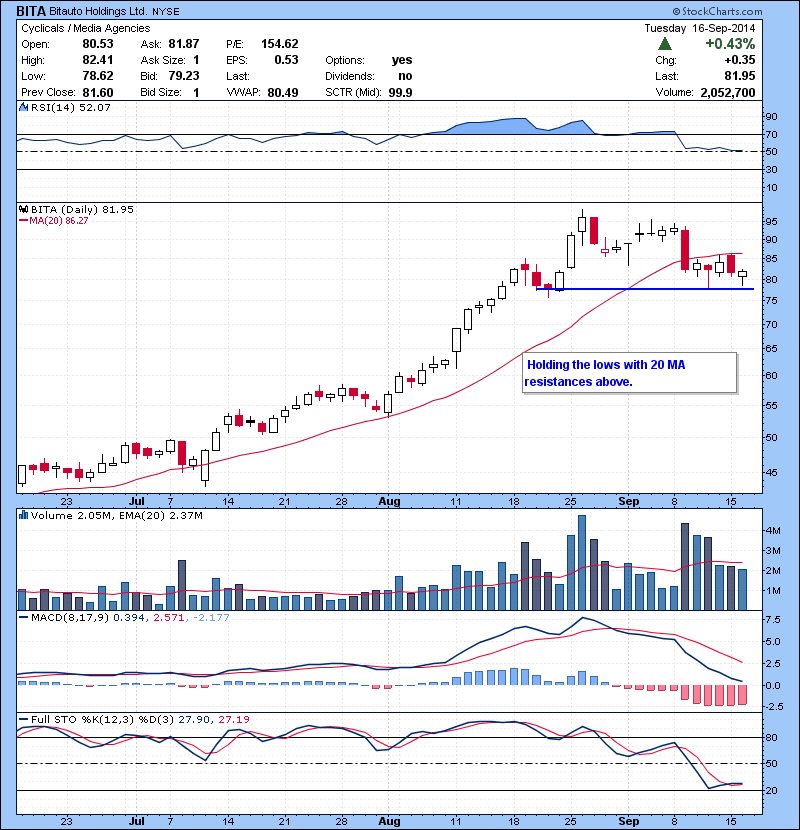The width and height of the screenshot is (800, 830).
Task: Click the Last price 81.95 in header
Action: tap(740, 76)
